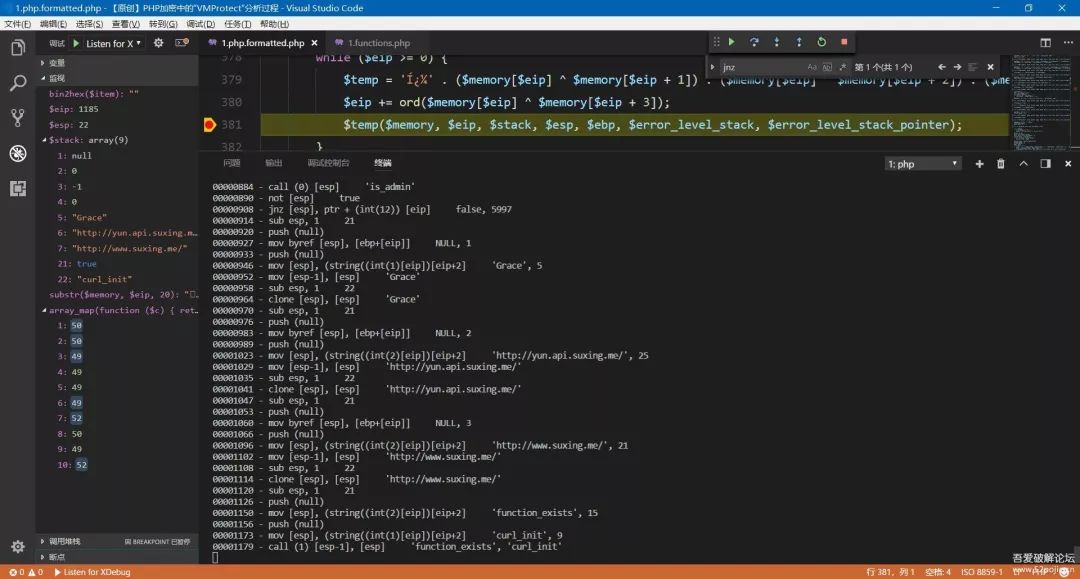This screenshot has height=579, width=1080.
Task: Toggle match whole word in the find widget
Action: pos(827,67)
